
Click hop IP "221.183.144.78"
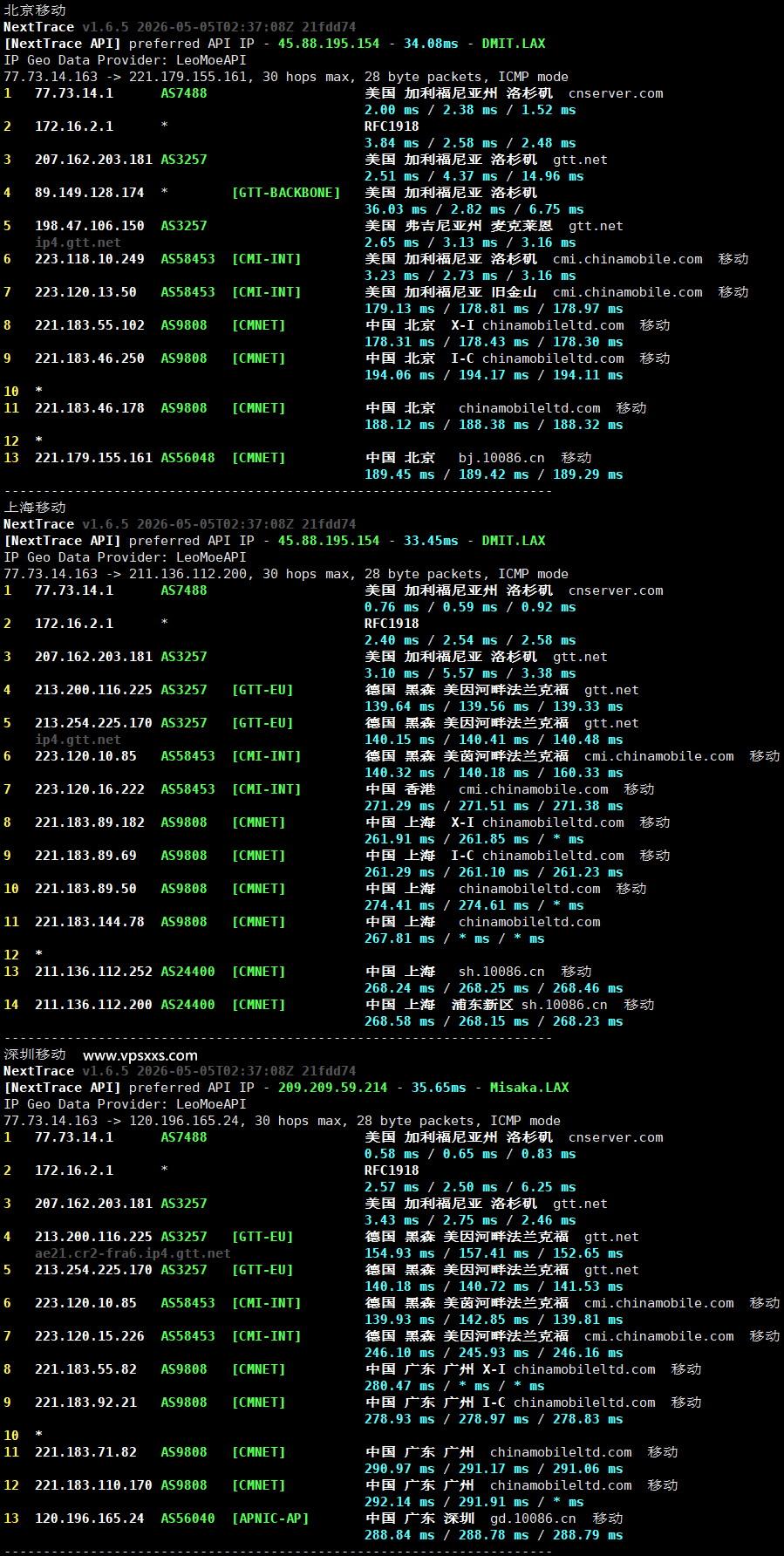90,921
